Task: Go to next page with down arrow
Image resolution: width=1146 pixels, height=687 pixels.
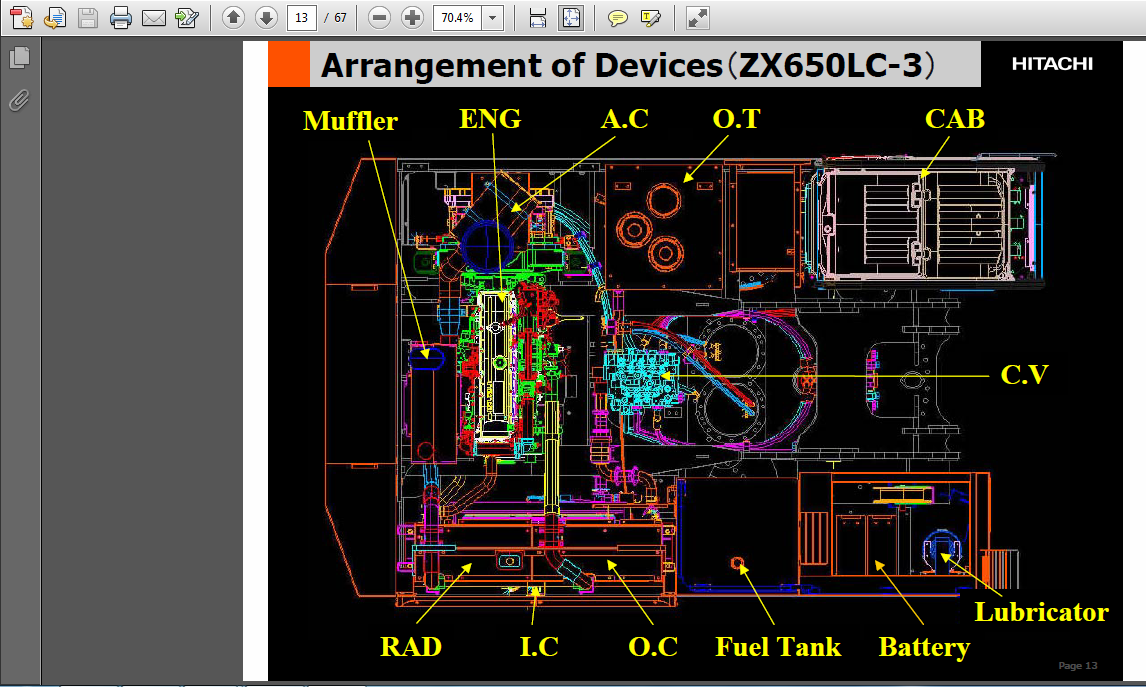Action: pyautogui.click(x=266, y=17)
